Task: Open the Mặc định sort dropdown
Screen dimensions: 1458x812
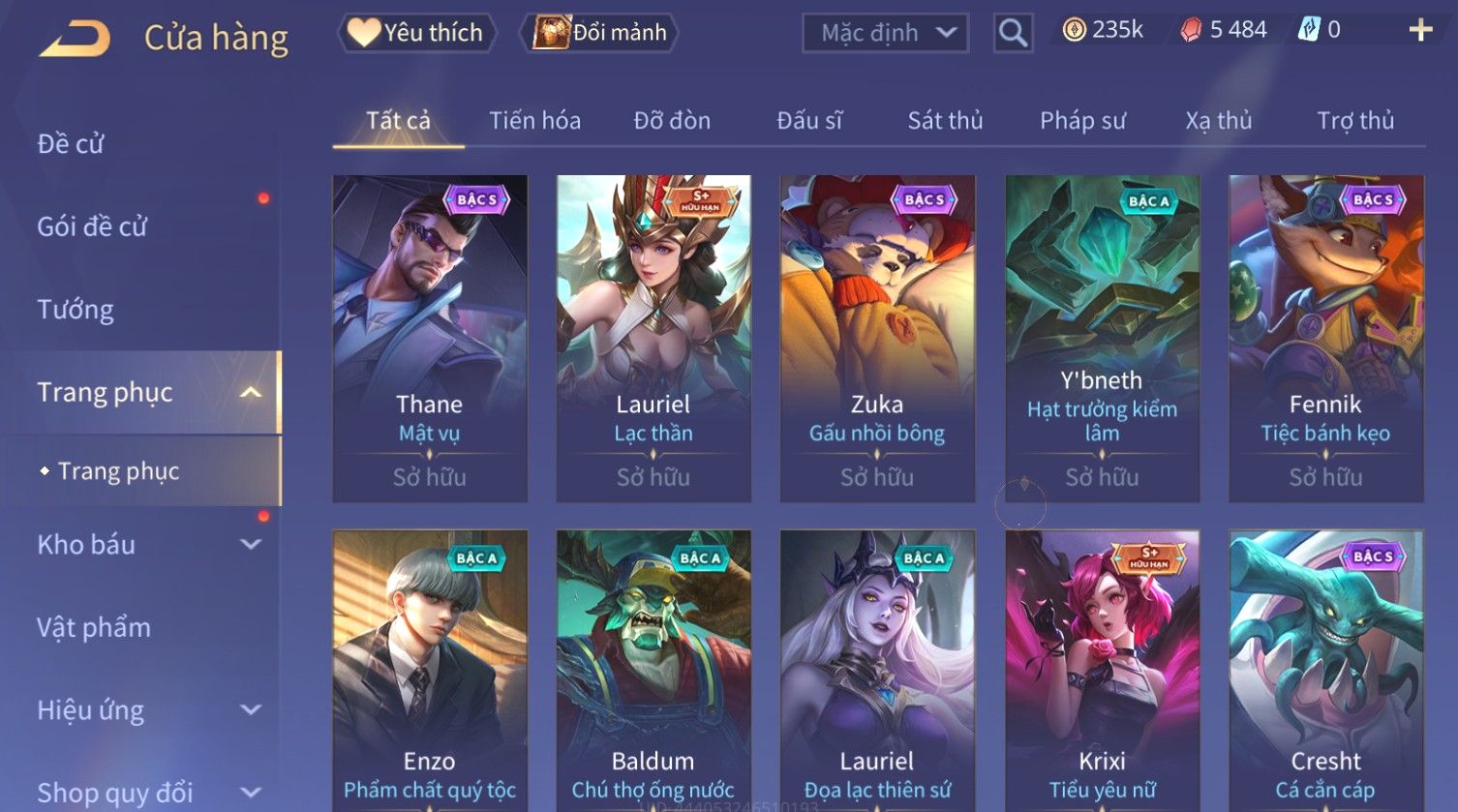Action: [885, 33]
